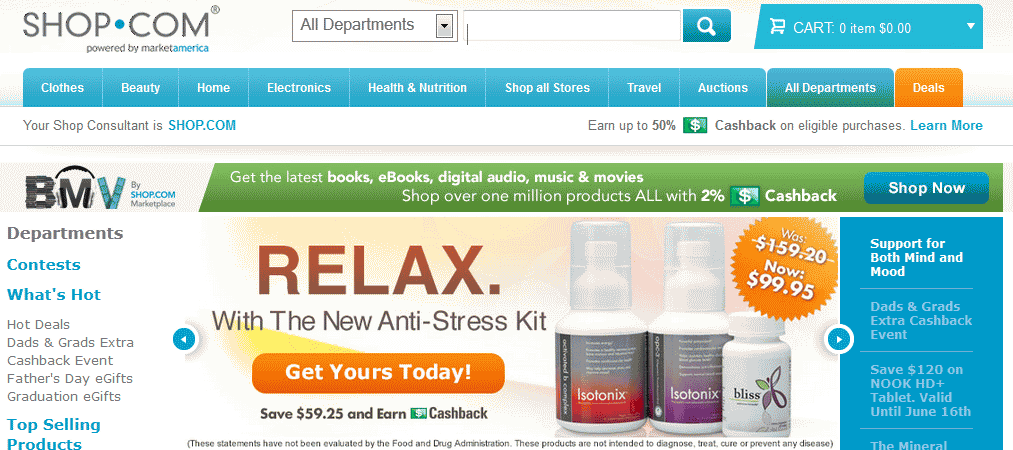Open the All Departments search dropdown

coord(375,26)
